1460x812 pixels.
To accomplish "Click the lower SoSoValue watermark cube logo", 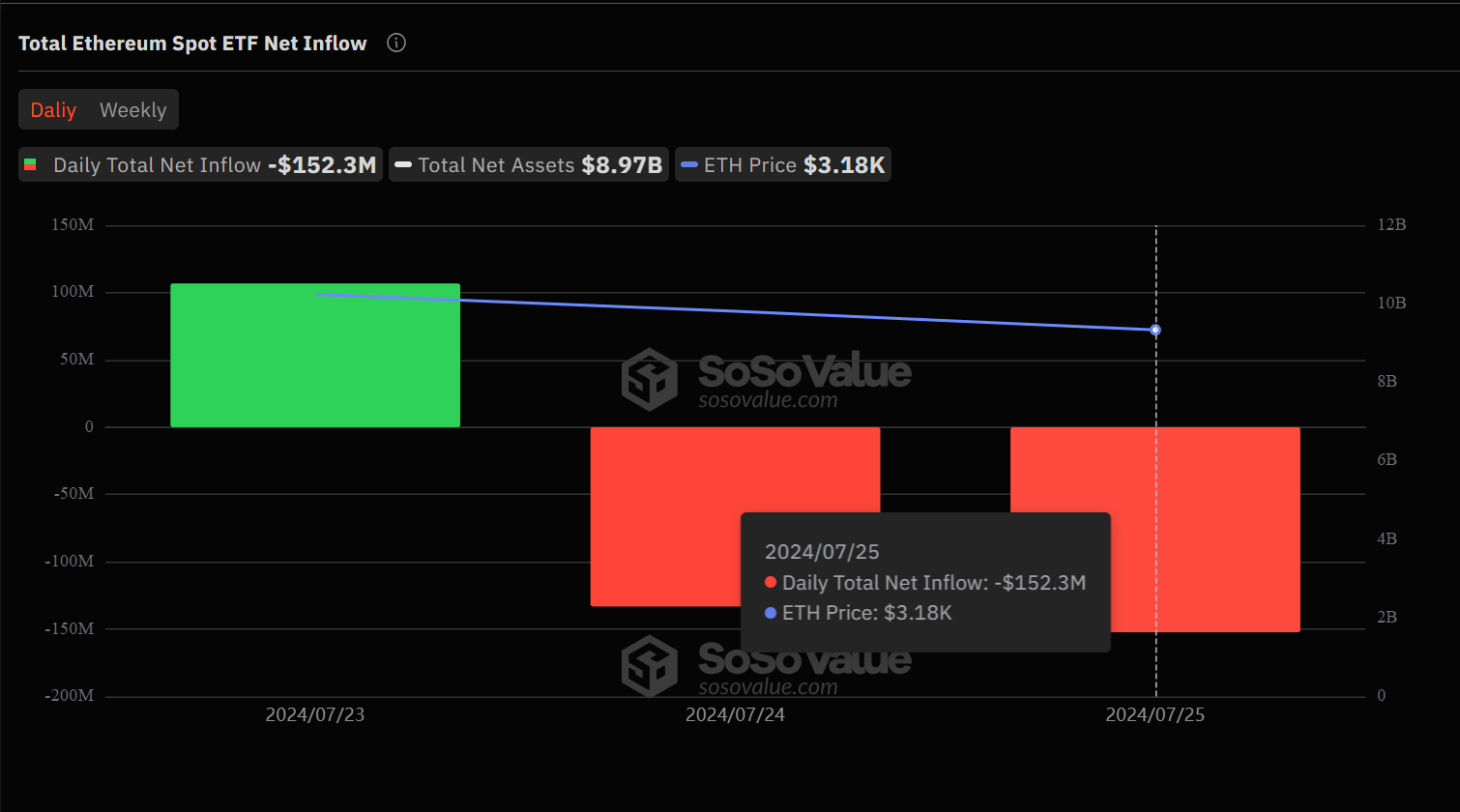I will click(650, 666).
